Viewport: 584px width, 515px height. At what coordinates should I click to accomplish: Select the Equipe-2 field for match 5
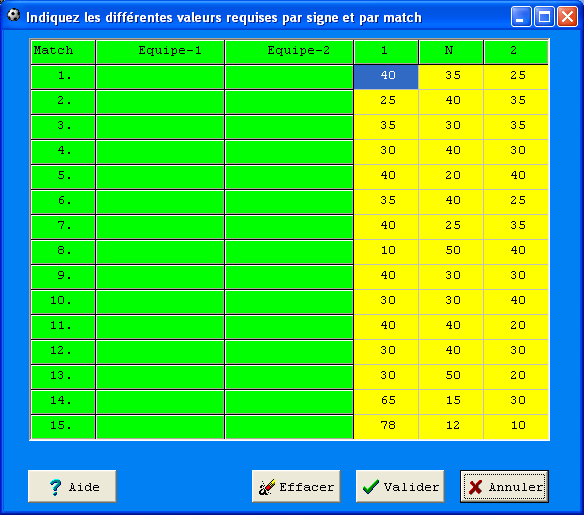click(289, 177)
